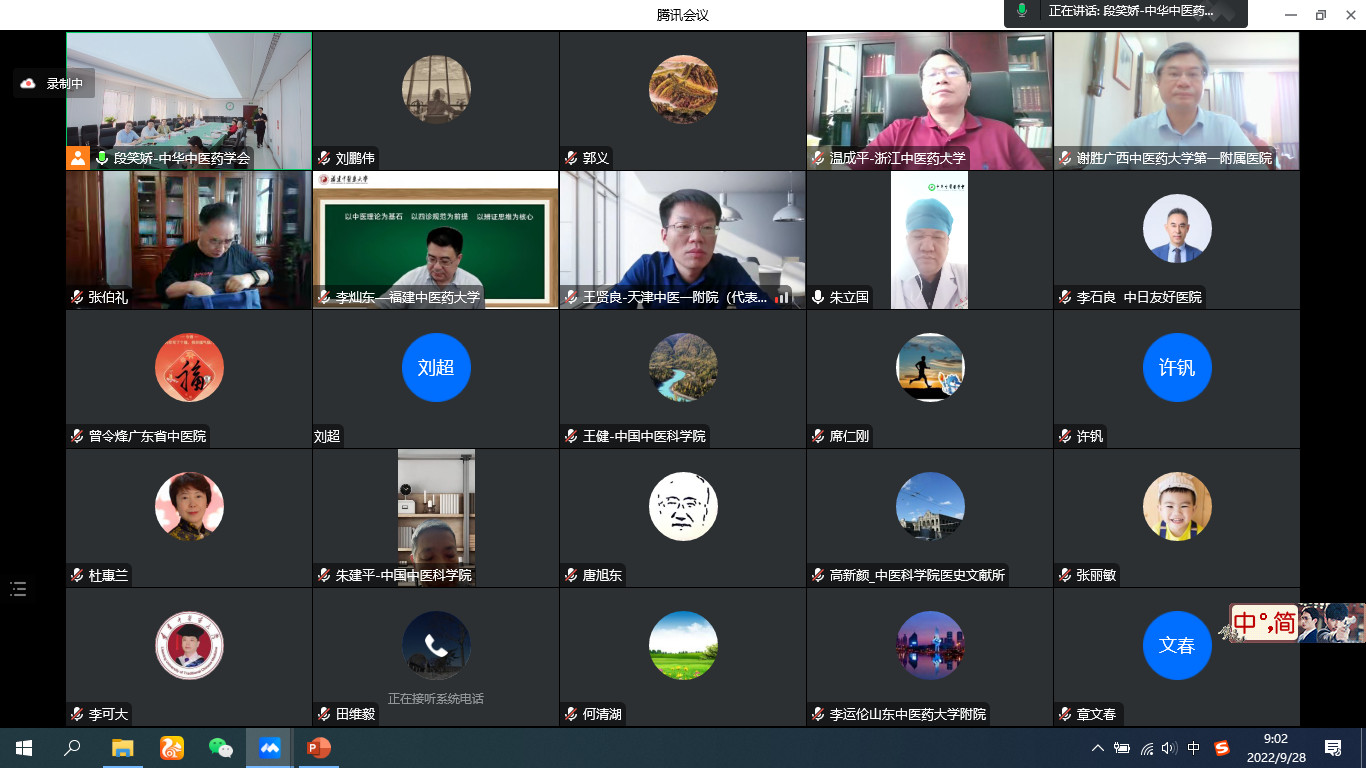Image resolution: width=1366 pixels, height=768 pixels.
Task: Click 曾令烽's red 福 avatar
Action: point(189,367)
